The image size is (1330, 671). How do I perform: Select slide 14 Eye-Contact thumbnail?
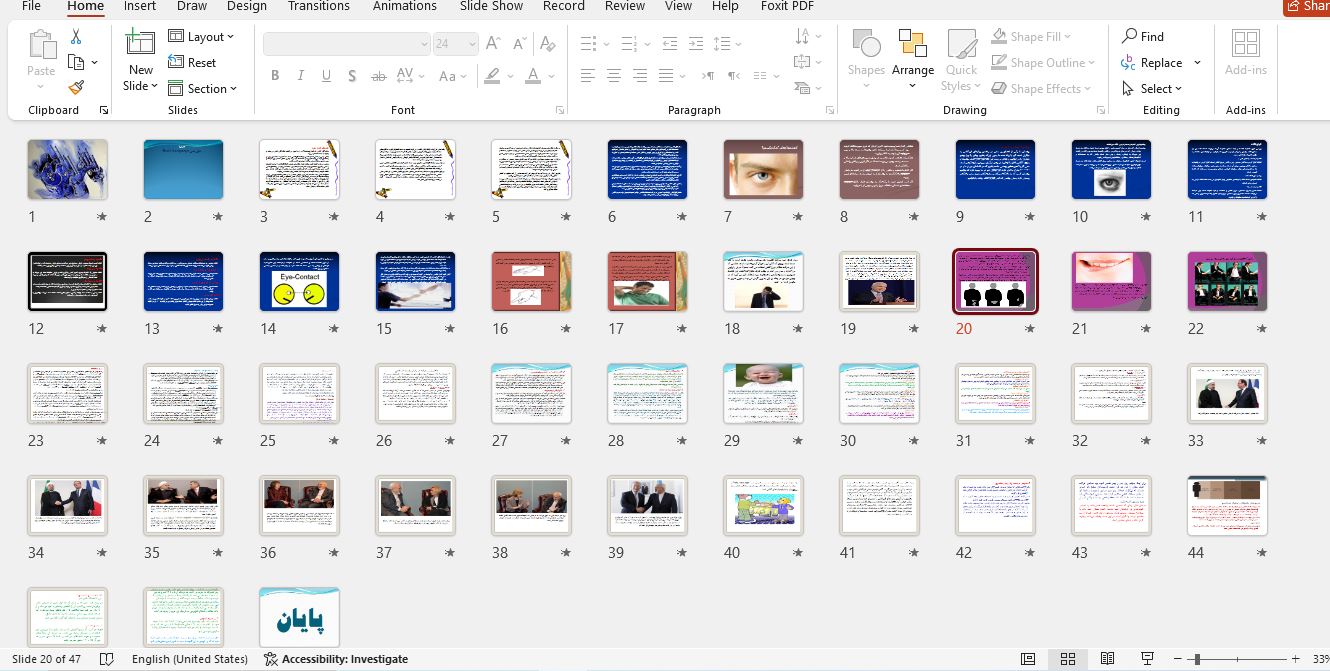point(299,281)
